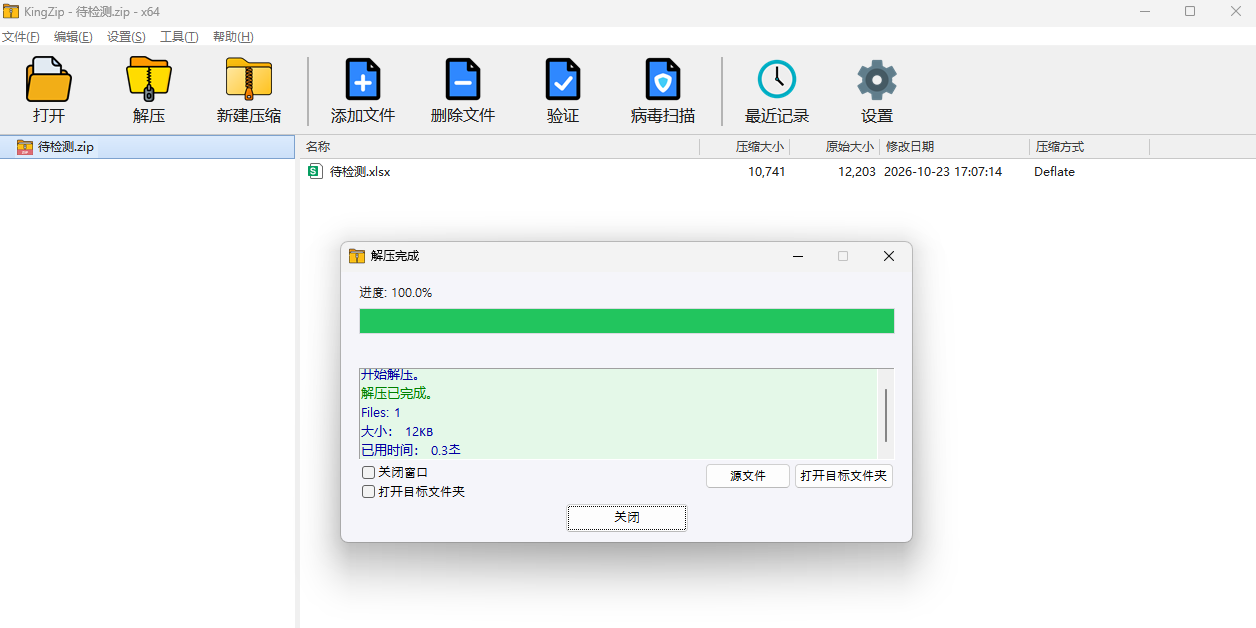This screenshot has height=628, width=1256.
Task: Sort by 压缩大小 column header
Action: pos(744,147)
